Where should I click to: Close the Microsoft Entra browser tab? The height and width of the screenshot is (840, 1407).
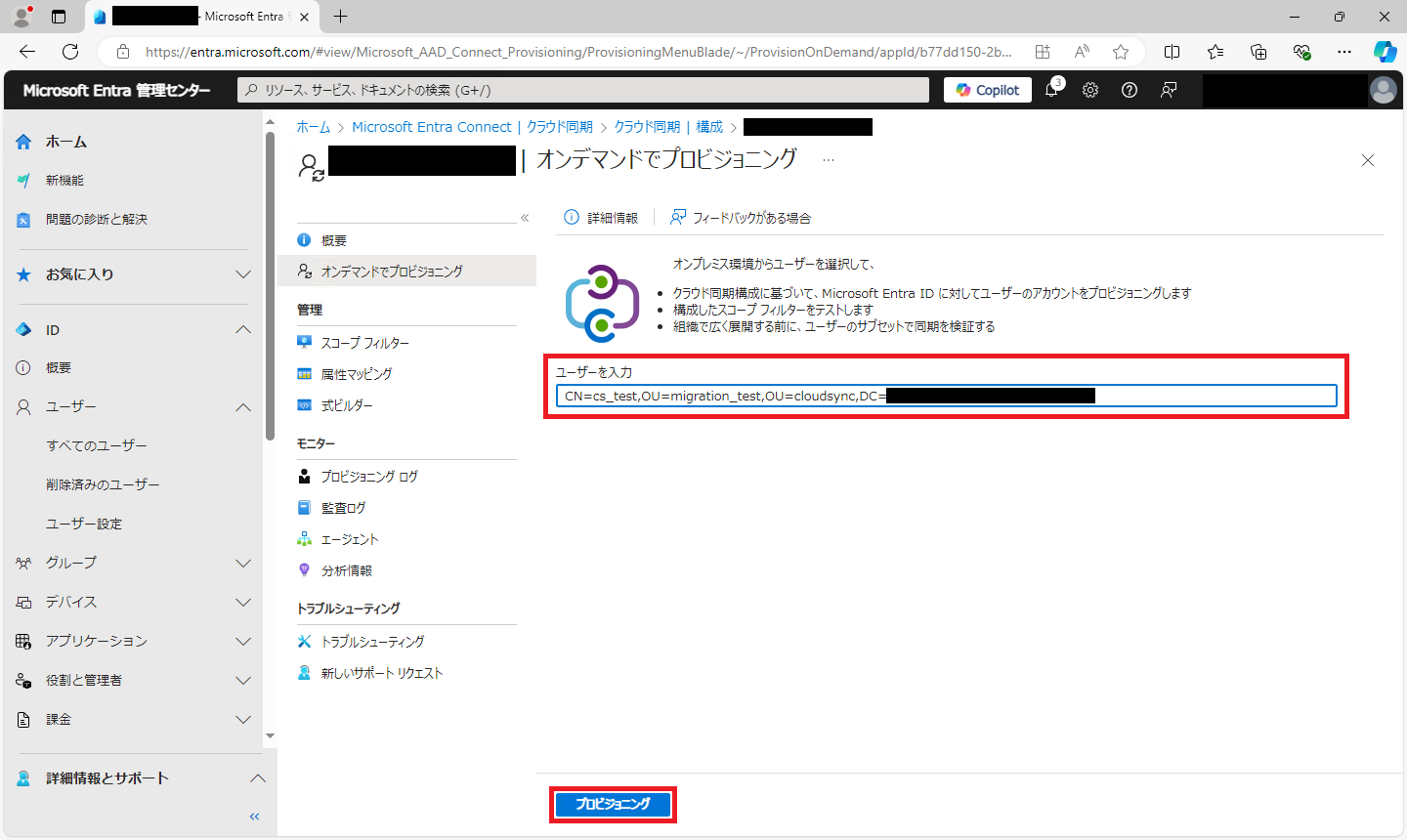pos(304,17)
